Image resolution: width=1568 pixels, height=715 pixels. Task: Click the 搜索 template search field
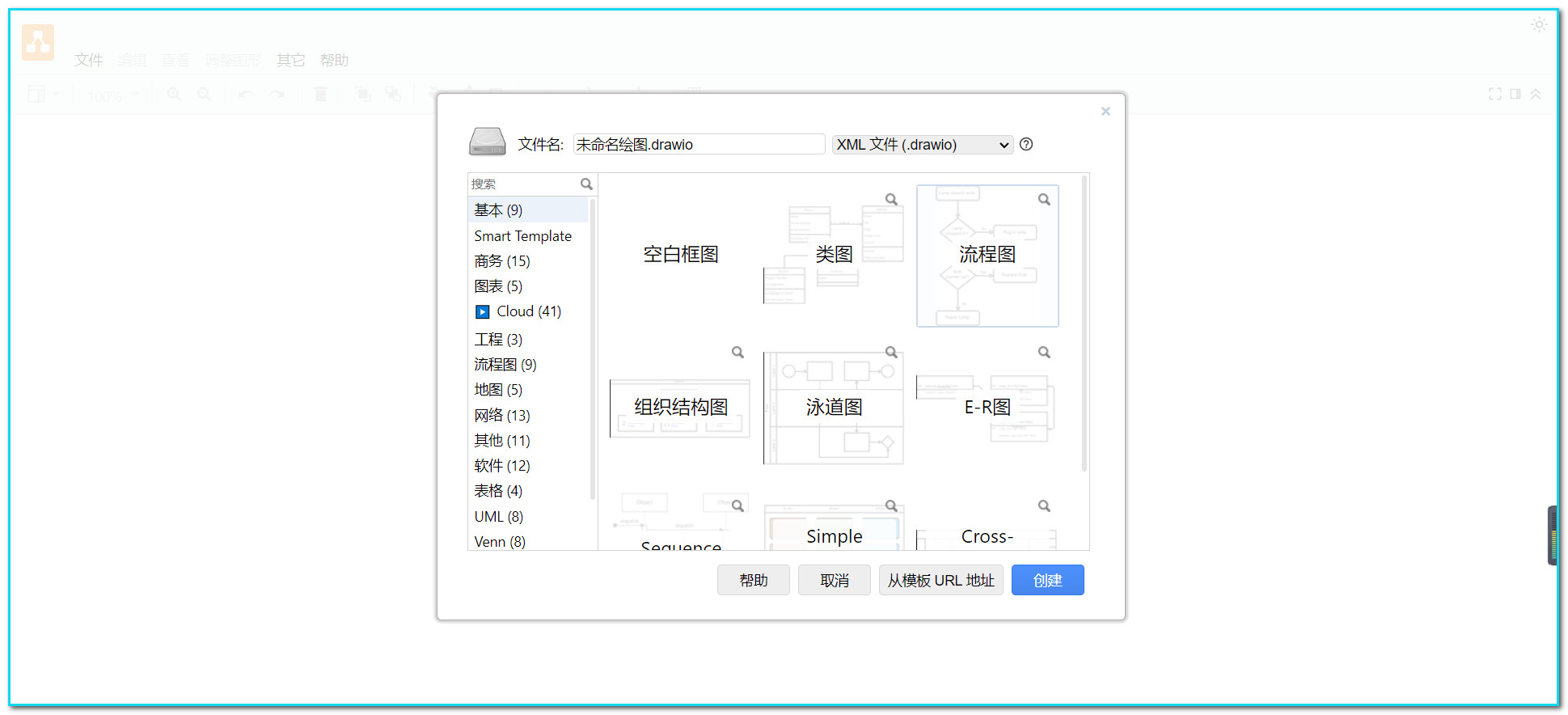click(524, 184)
